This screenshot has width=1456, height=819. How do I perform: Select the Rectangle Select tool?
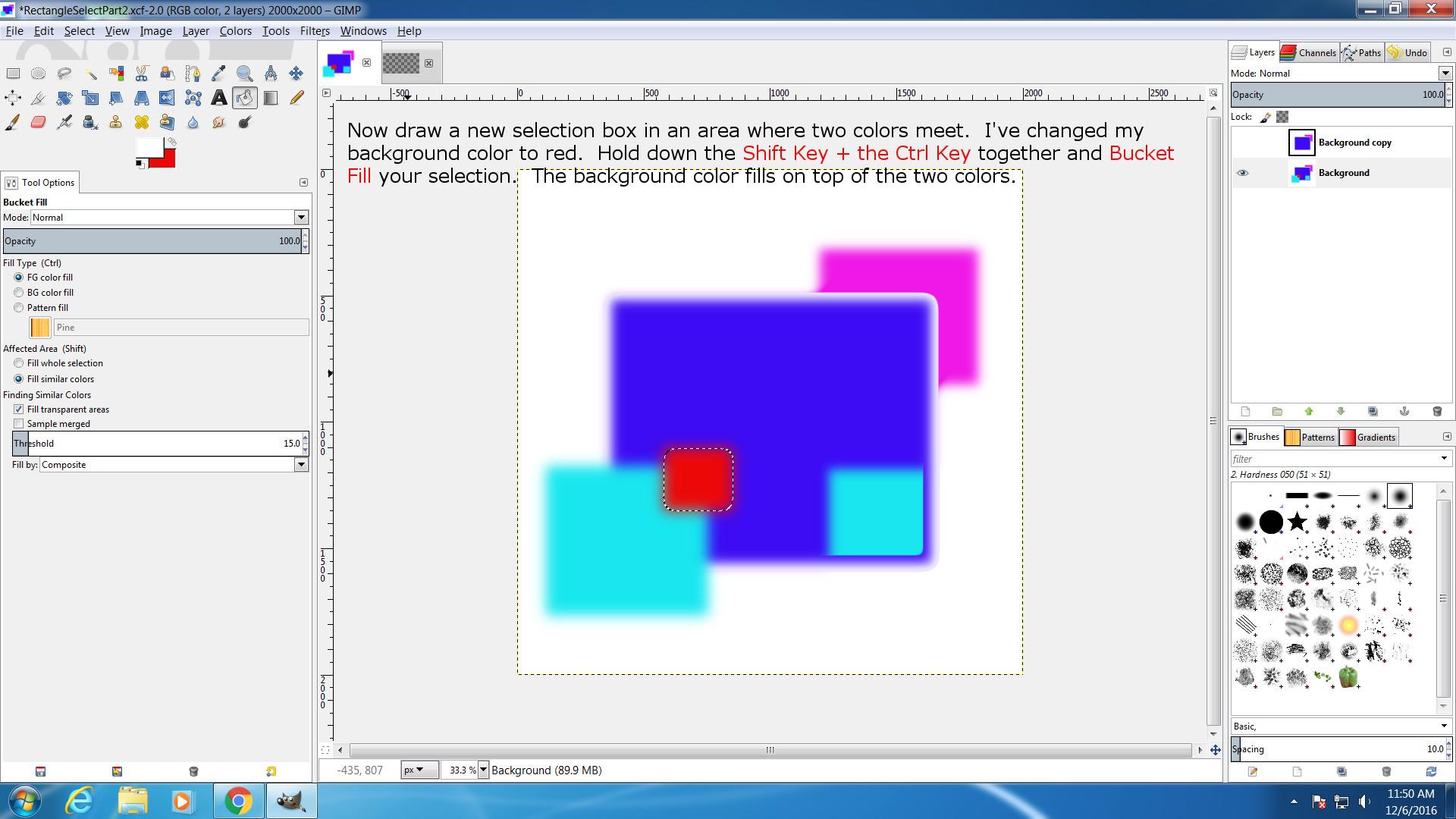pos(13,74)
